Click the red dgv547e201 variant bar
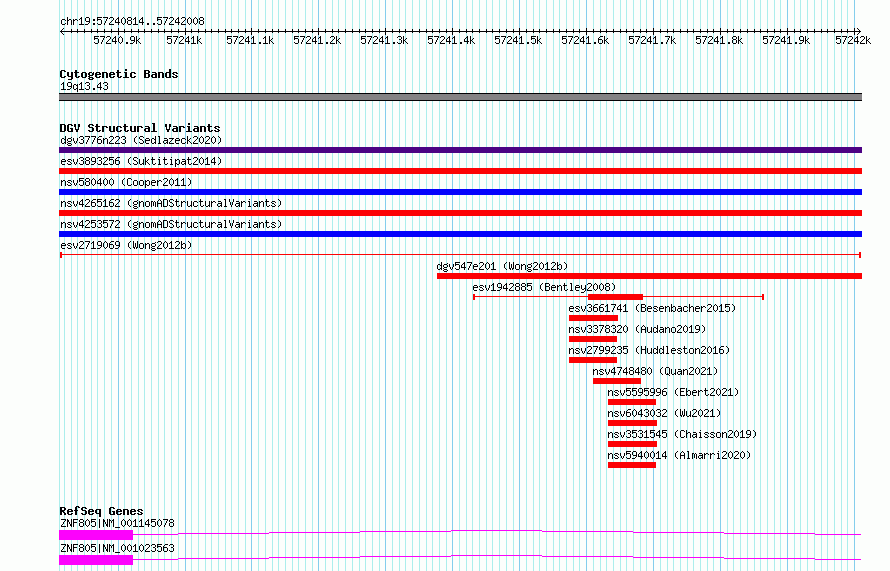The height and width of the screenshot is (571, 890). (649, 276)
